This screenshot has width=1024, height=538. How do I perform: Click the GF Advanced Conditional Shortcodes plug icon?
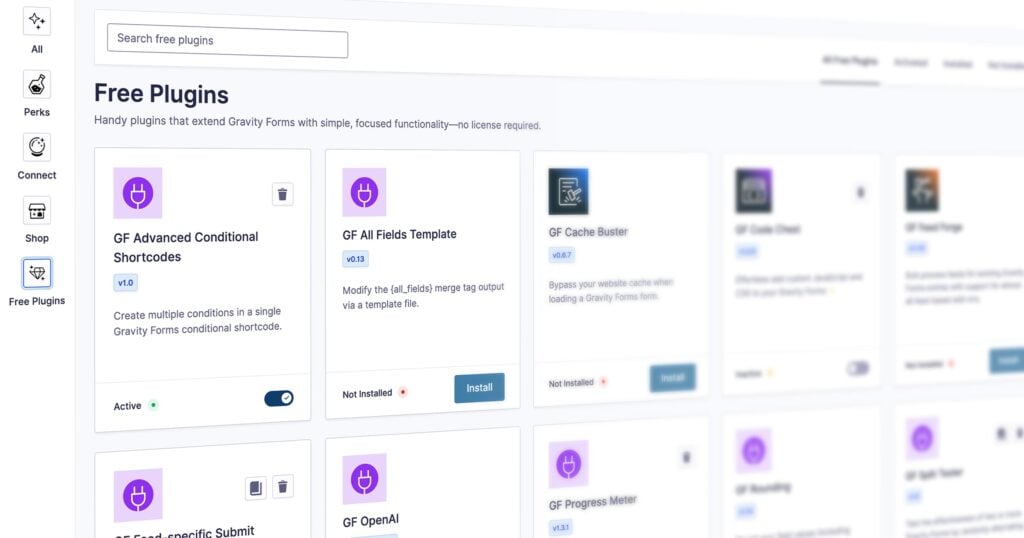click(x=138, y=193)
